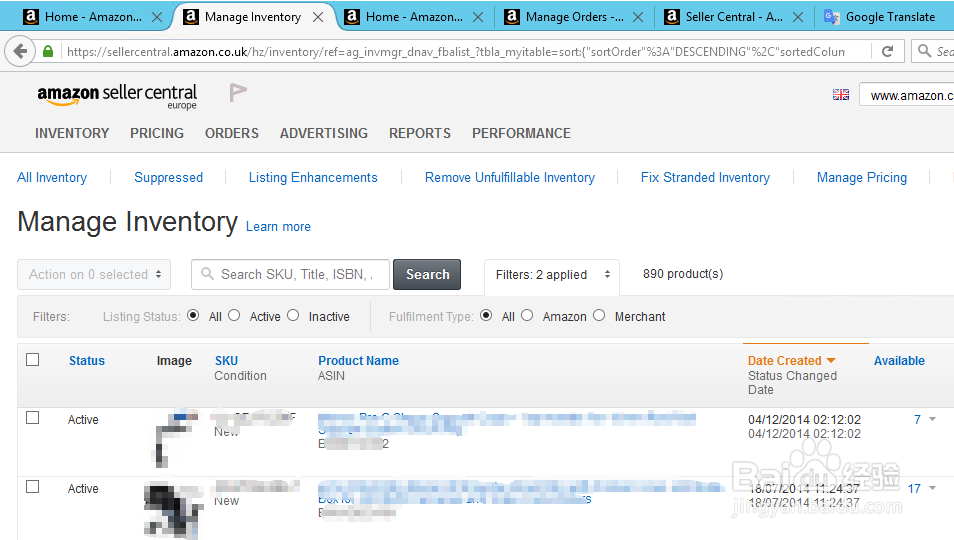Sort by Date Created column header
The image size is (954, 540).
pos(784,361)
